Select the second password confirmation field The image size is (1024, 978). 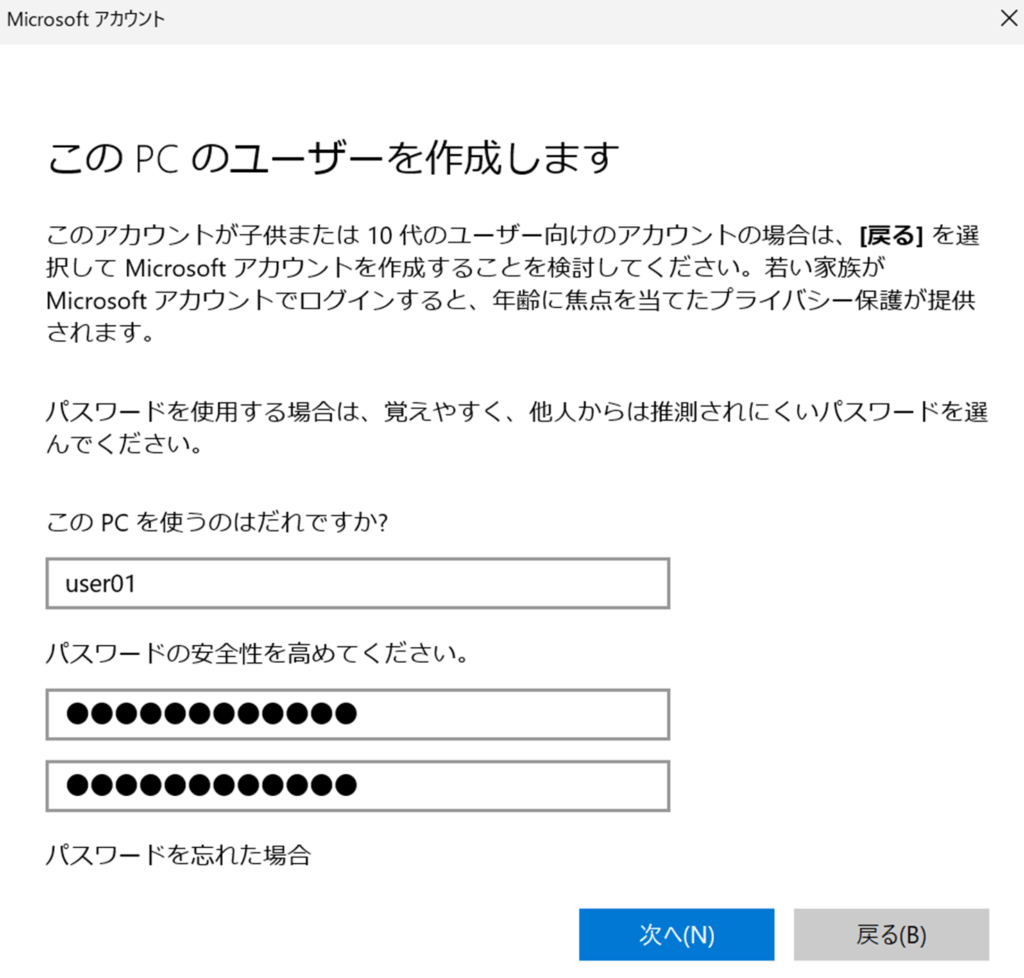click(x=357, y=785)
